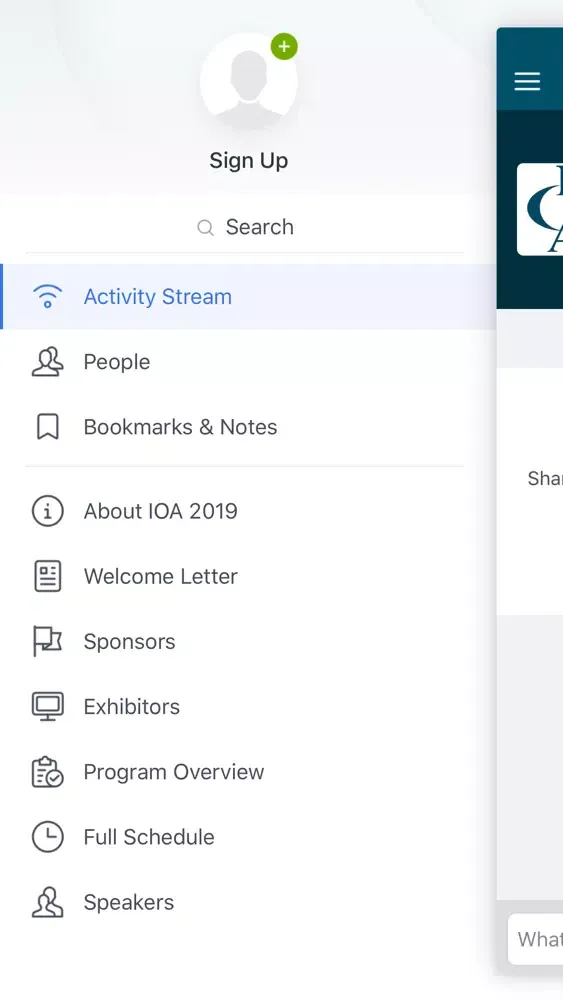Click the Exhibitors monitor icon
The width and height of the screenshot is (563, 1000).
(x=48, y=707)
